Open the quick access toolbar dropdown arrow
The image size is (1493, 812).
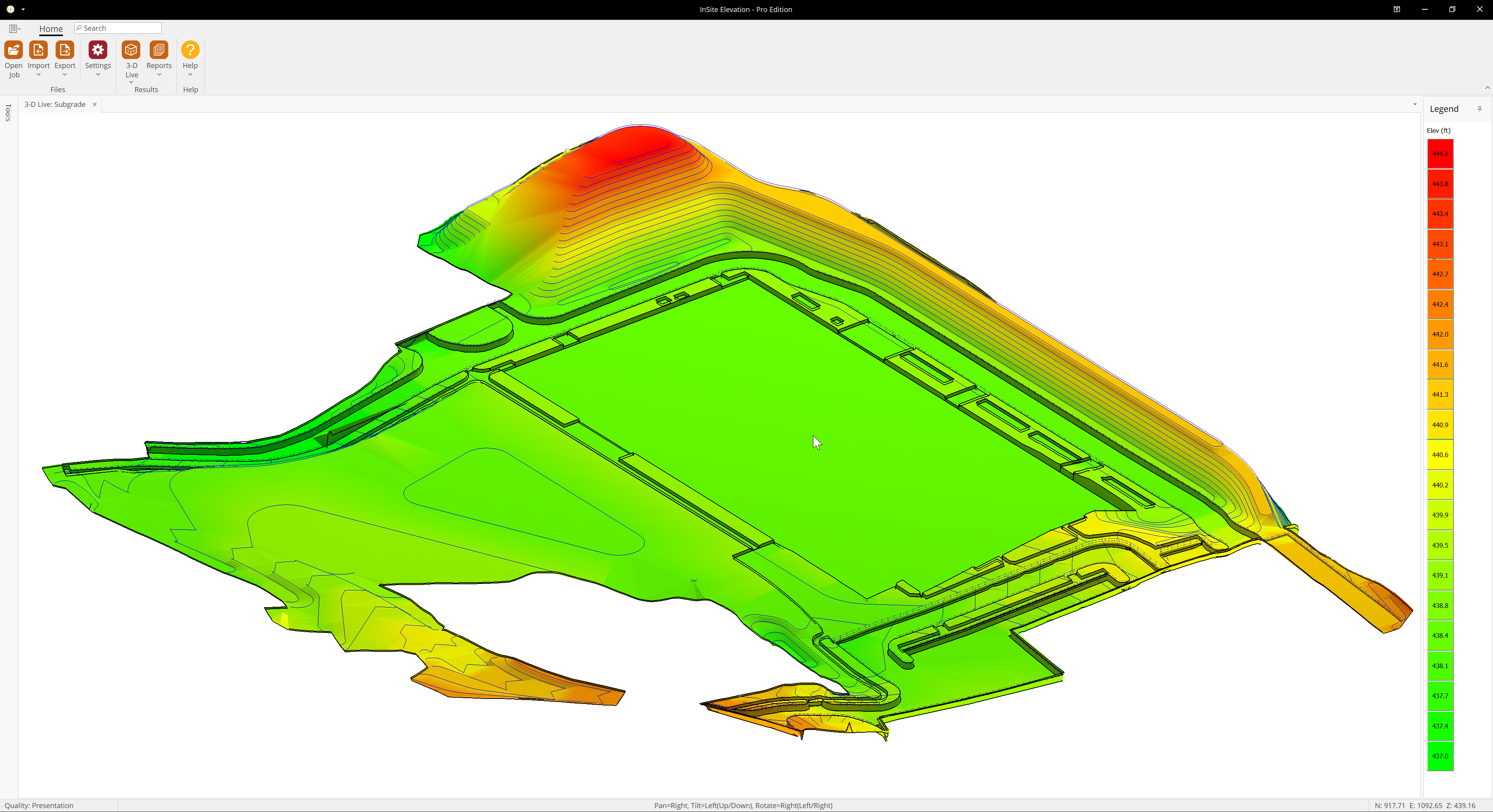tap(23, 9)
